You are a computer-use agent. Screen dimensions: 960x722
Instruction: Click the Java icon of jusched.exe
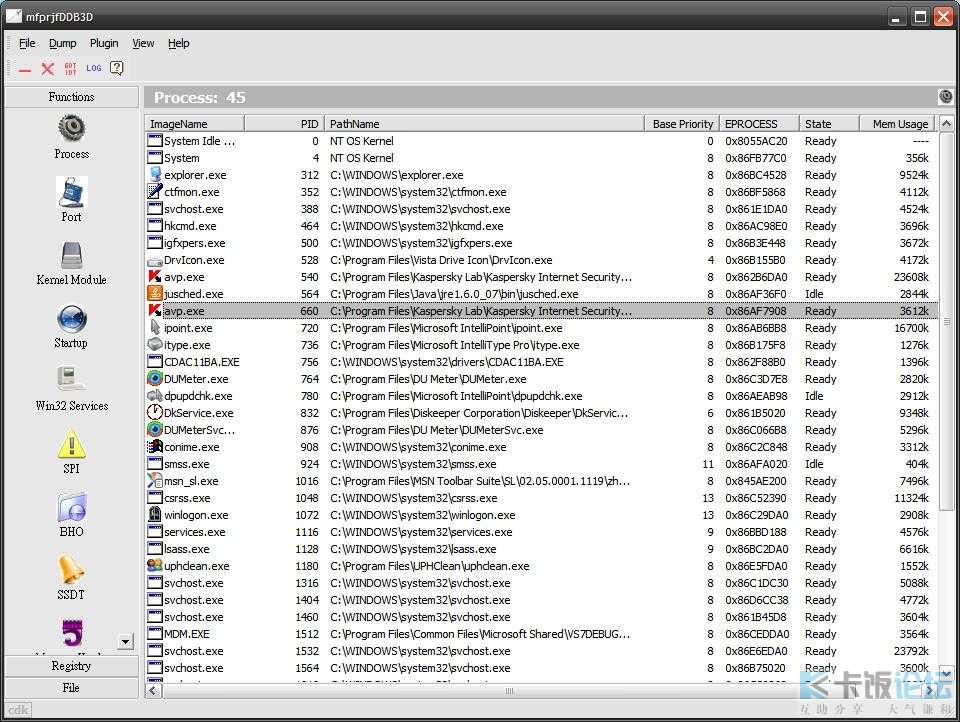click(x=155, y=293)
